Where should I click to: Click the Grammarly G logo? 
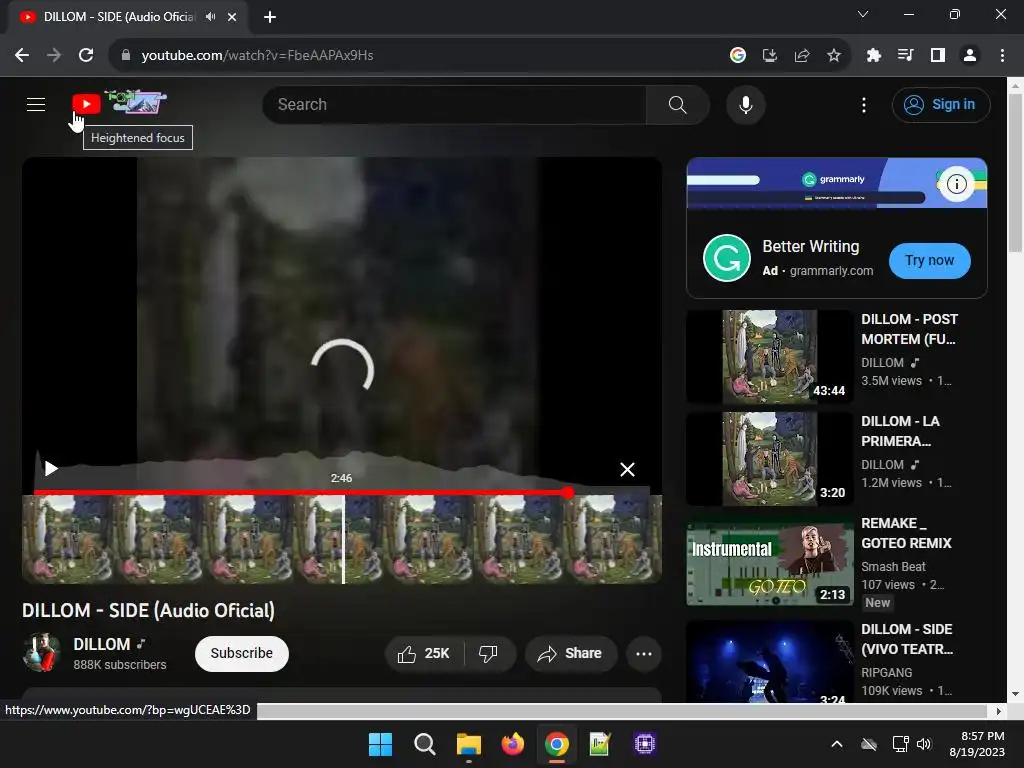pyautogui.click(x=726, y=258)
